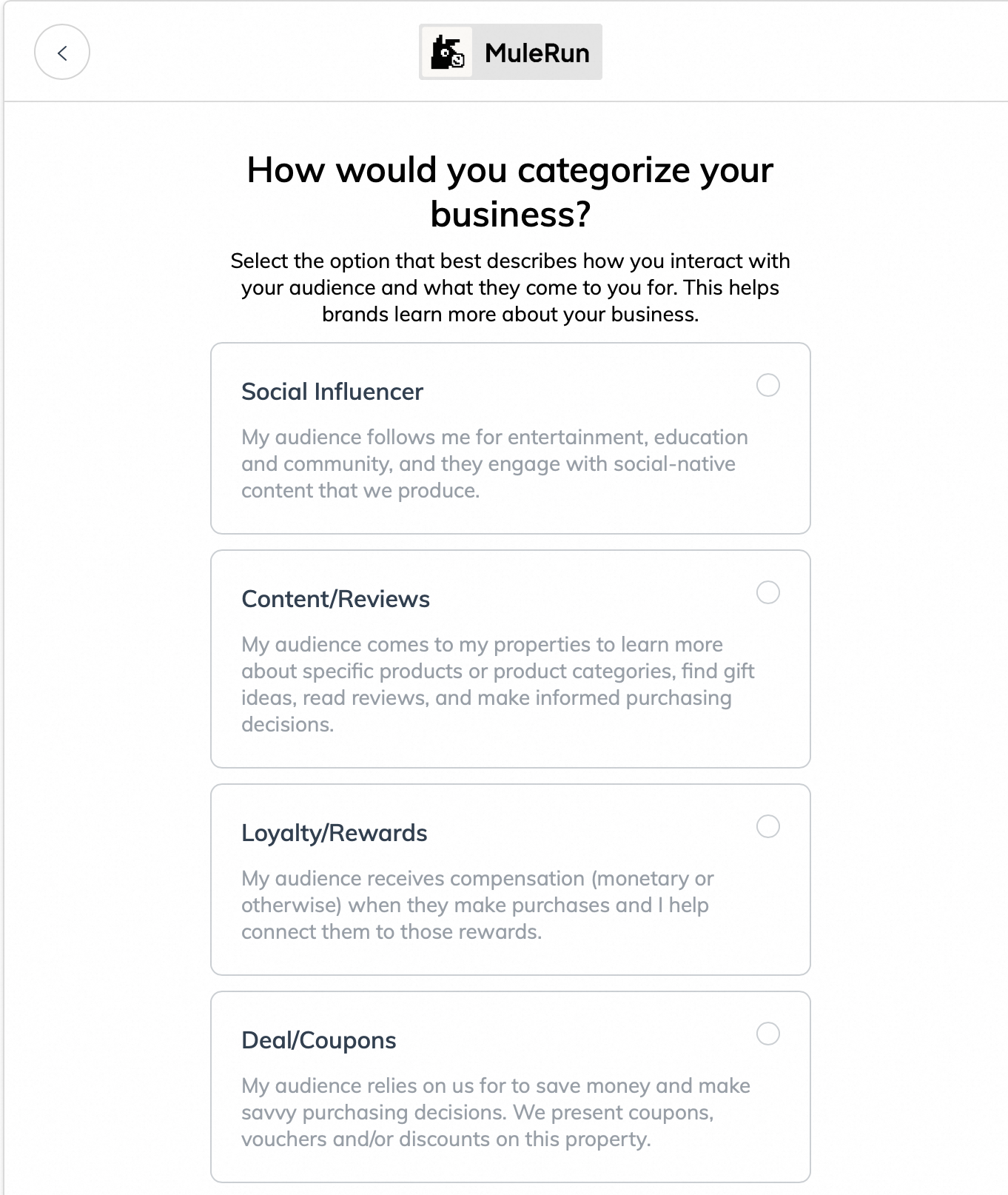Click the Content/Reviews description about gift ideas
The height and width of the screenshot is (1195, 1008).
coord(497,684)
